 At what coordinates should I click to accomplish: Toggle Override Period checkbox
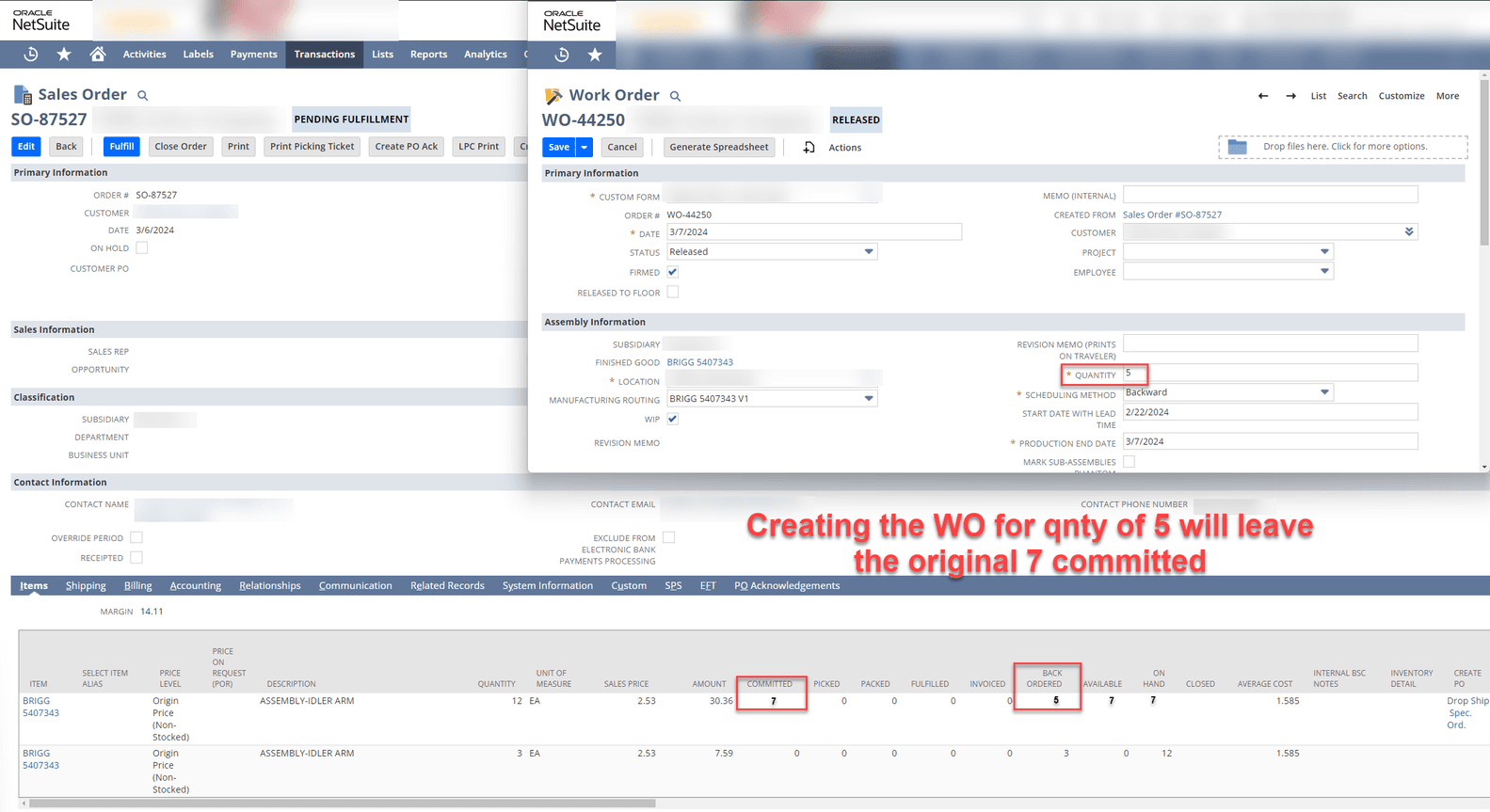136,537
